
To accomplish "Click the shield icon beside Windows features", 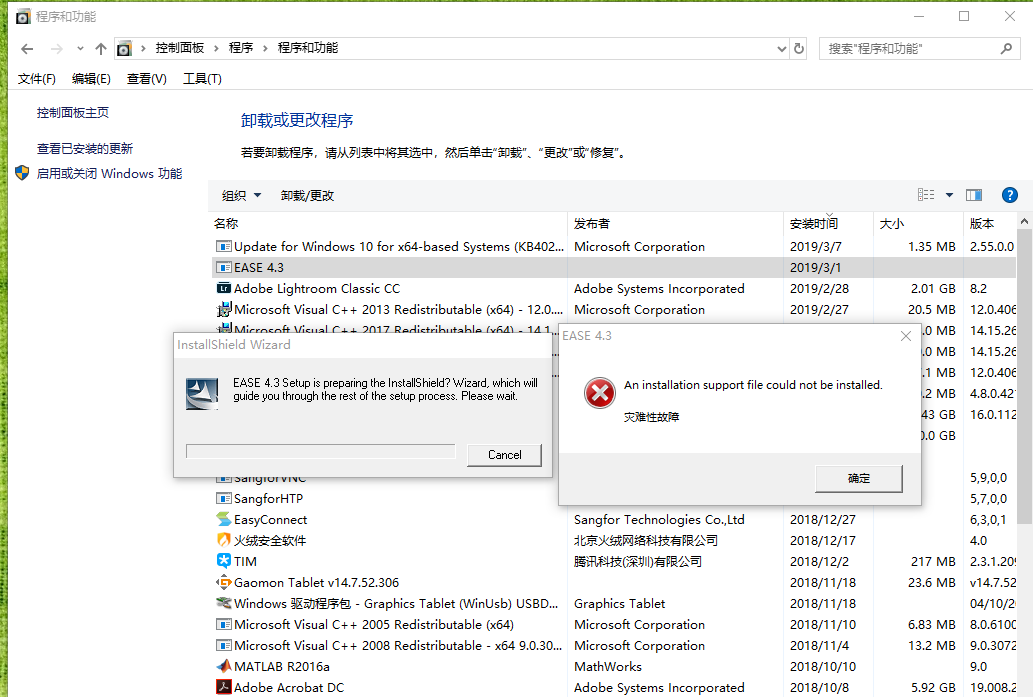I will [22, 173].
